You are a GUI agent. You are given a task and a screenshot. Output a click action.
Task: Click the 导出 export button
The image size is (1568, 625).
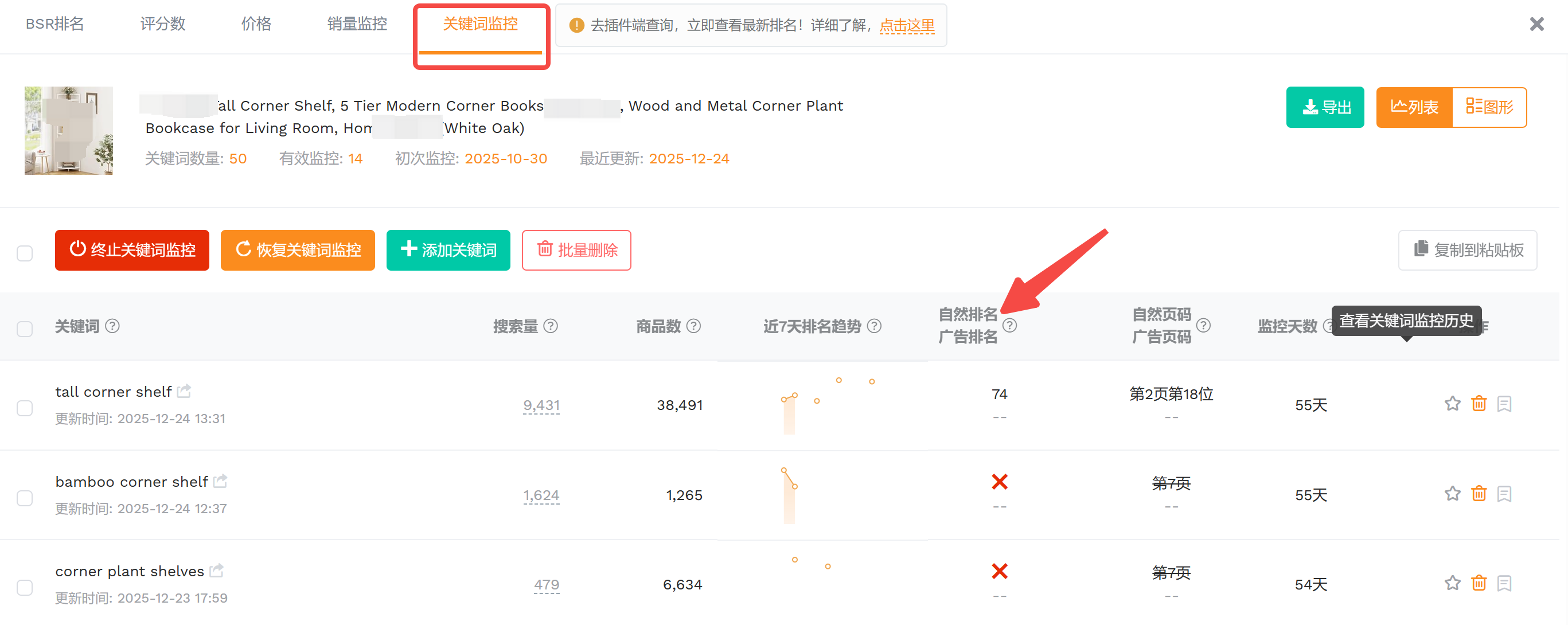(x=1324, y=107)
